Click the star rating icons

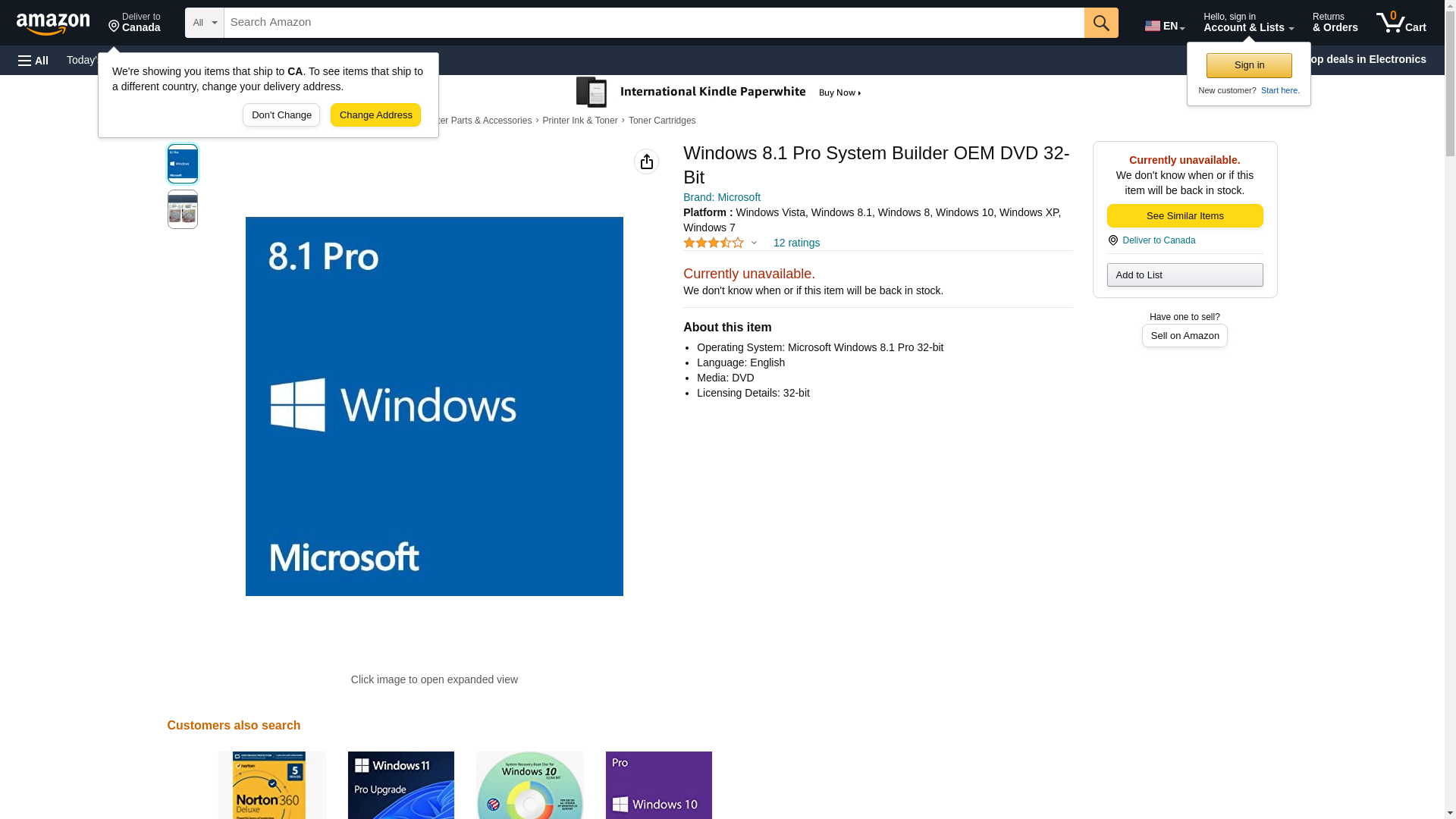click(x=713, y=243)
